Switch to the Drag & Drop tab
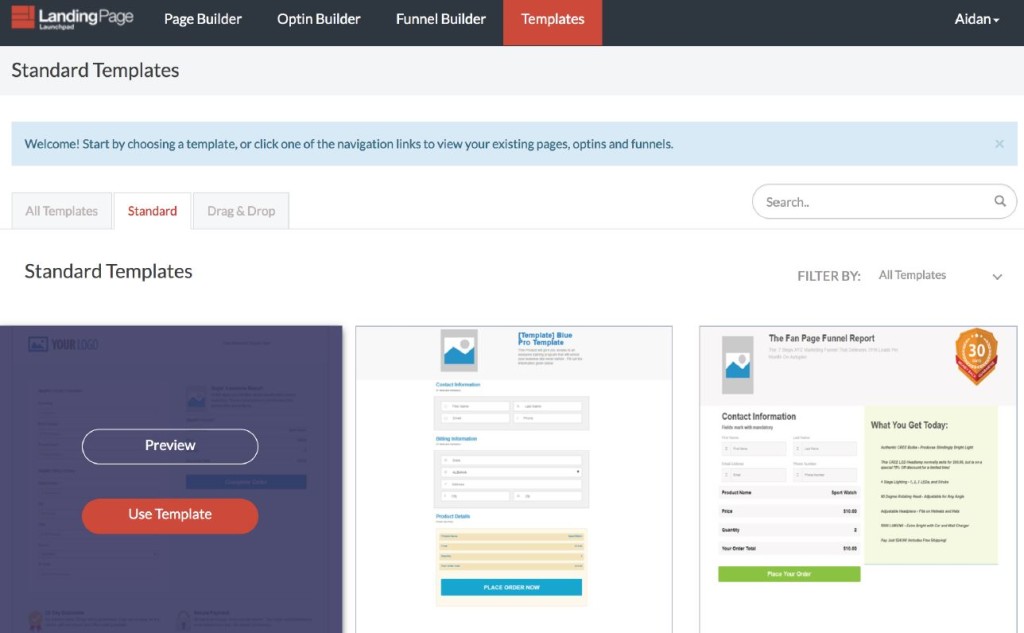1024x633 pixels. [x=241, y=211]
